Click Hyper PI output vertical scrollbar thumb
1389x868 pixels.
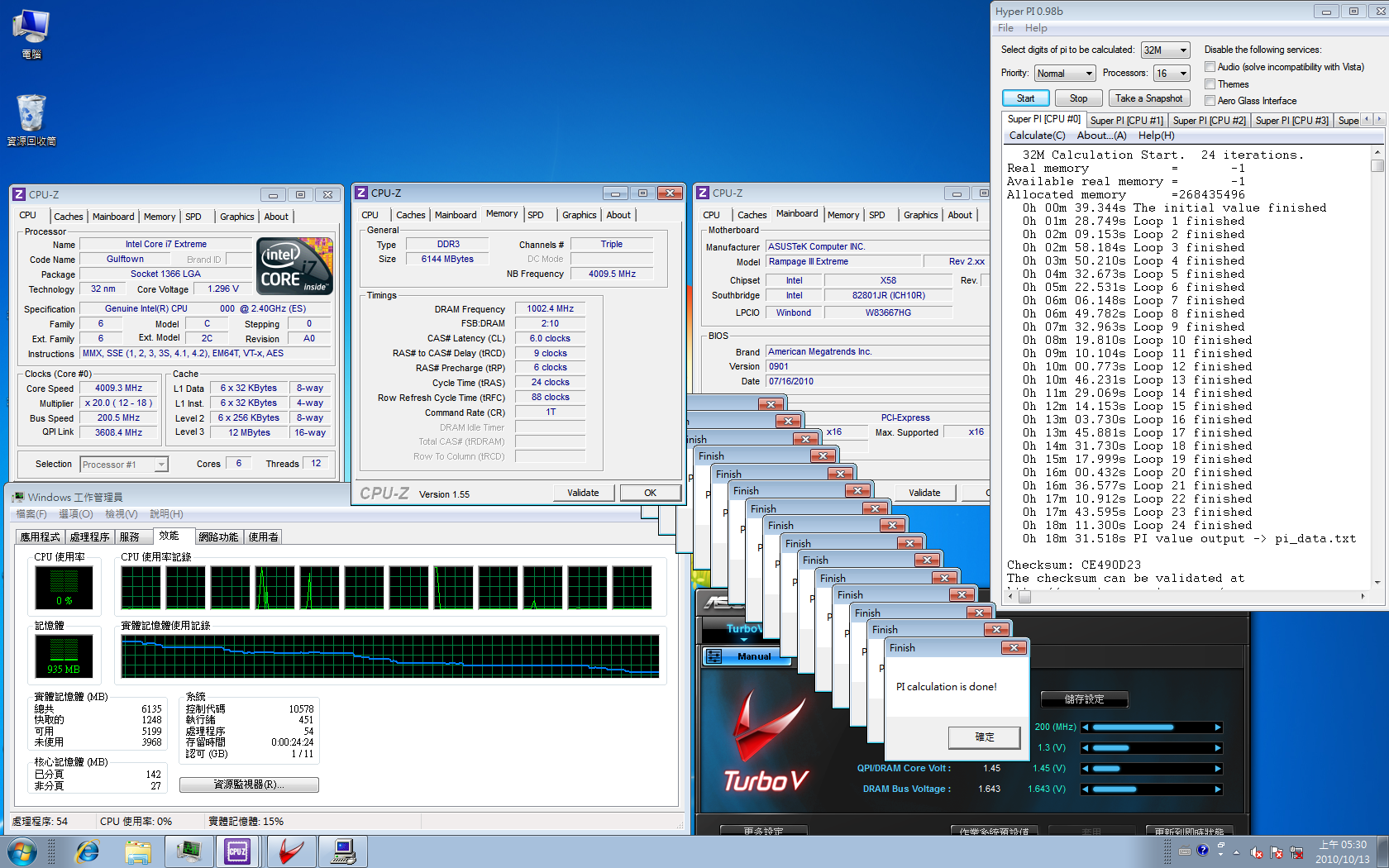(1377, 165)
